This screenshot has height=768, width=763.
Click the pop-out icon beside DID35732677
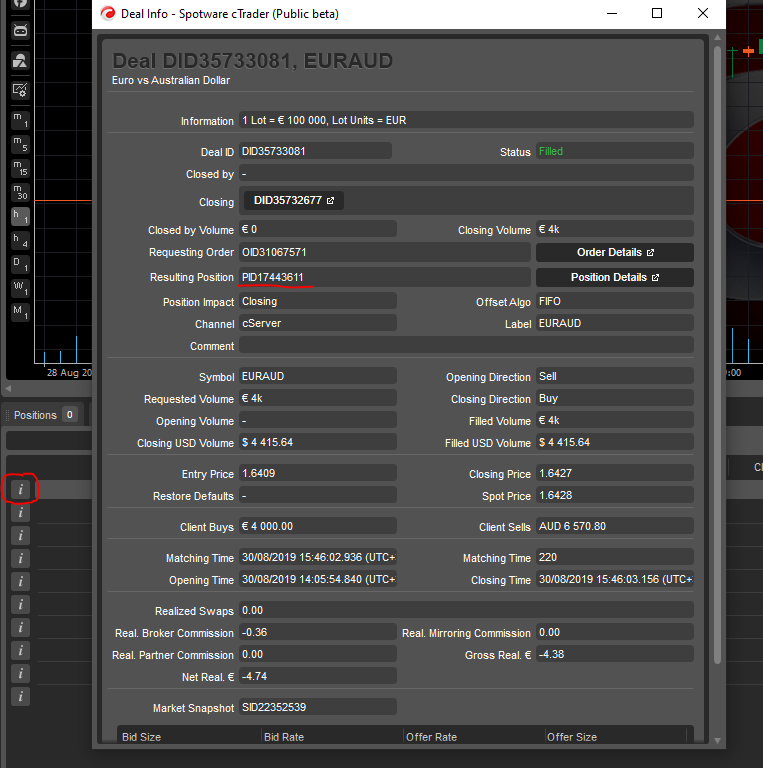(x=331, y=200)
